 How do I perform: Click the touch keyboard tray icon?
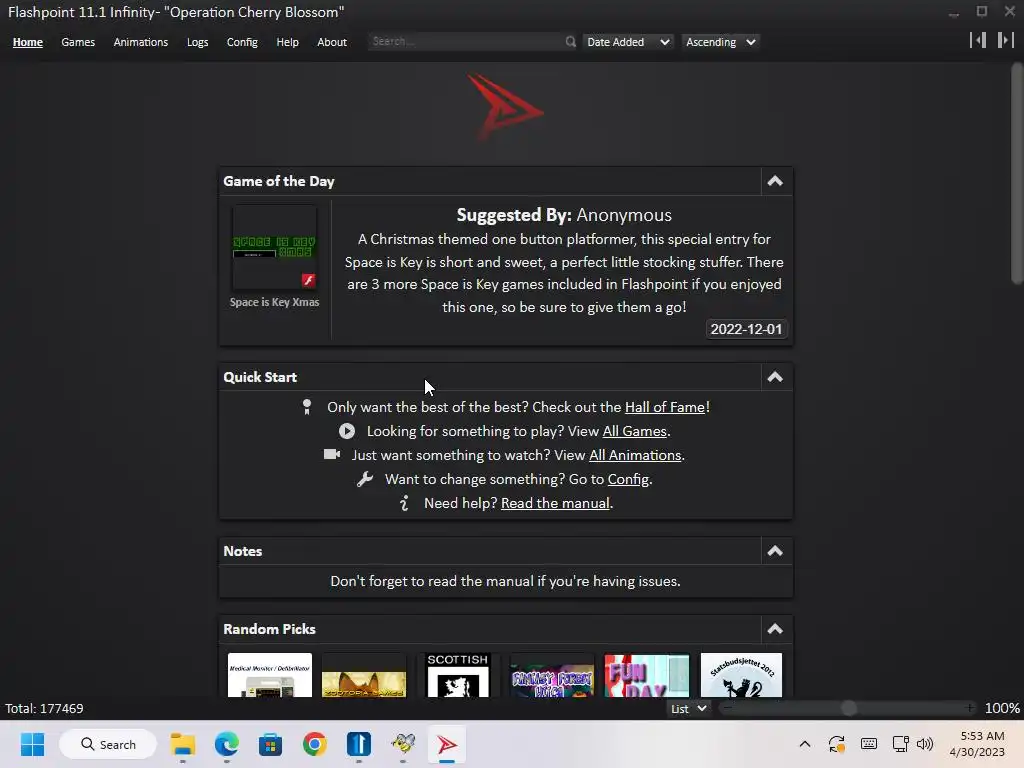pos(869,744)
